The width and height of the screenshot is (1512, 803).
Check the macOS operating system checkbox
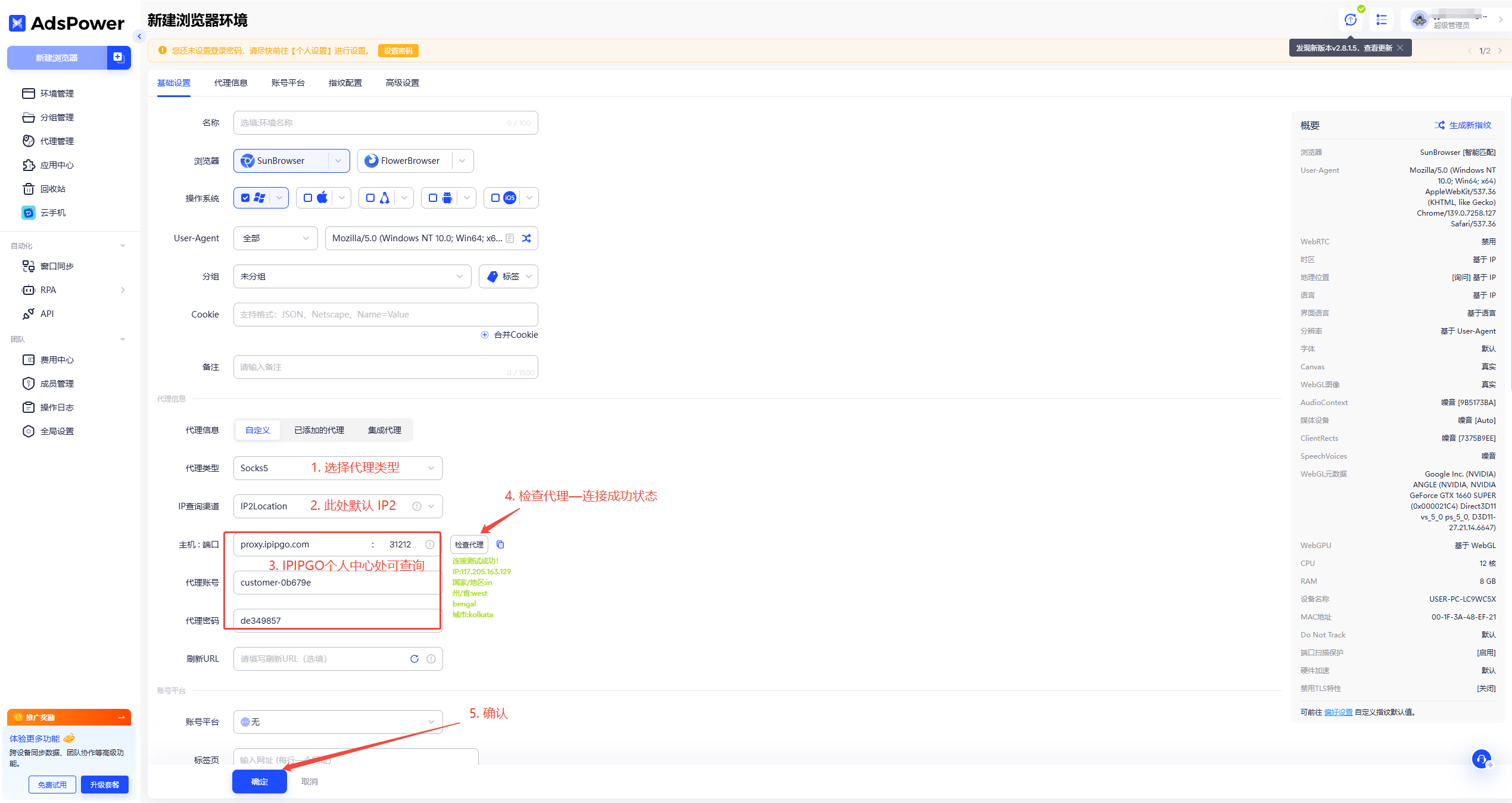(308, 198)
